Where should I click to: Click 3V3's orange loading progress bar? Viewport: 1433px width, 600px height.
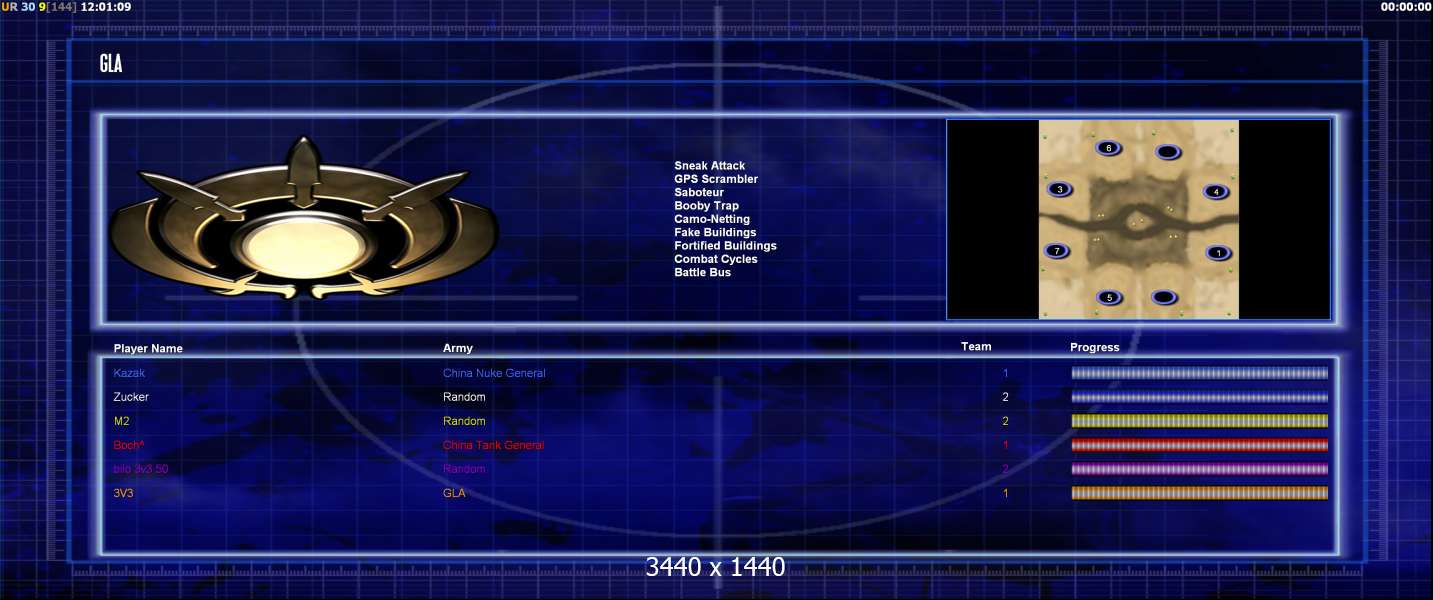coord(1200,493)
